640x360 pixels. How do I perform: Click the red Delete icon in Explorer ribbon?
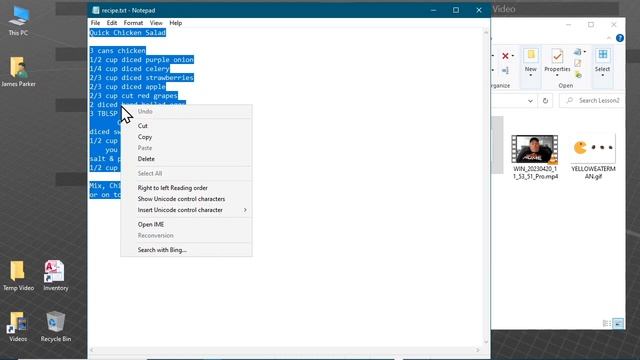tap(505, 56)
